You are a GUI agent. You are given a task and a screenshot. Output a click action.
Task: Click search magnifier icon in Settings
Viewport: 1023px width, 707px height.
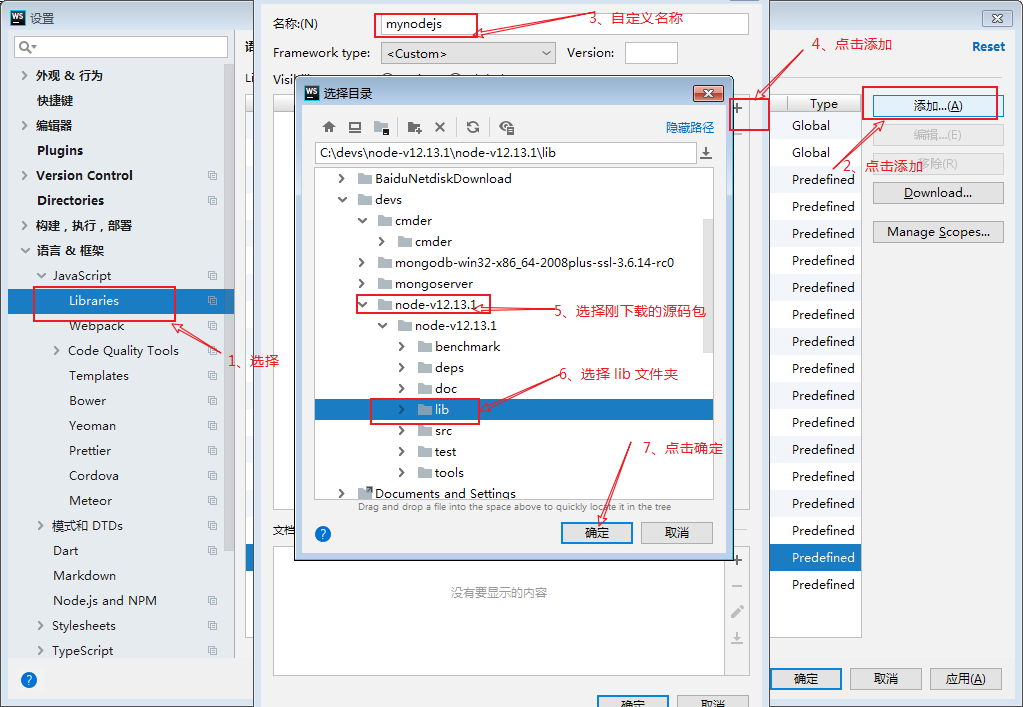[27, 47]
